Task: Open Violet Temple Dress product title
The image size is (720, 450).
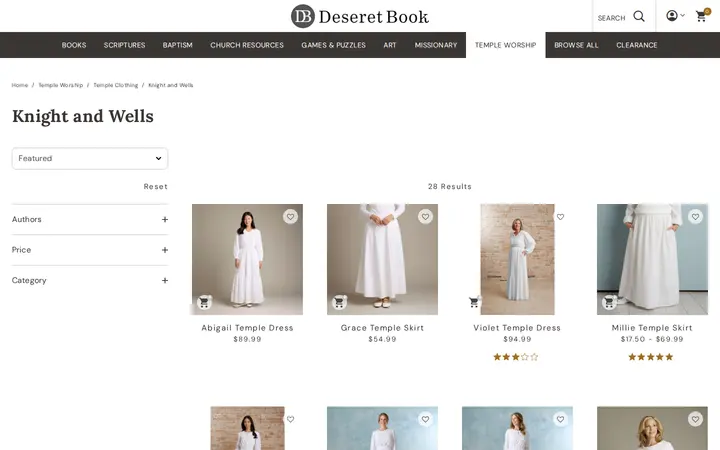Action: pyautogui.click(x=517, y=328)
